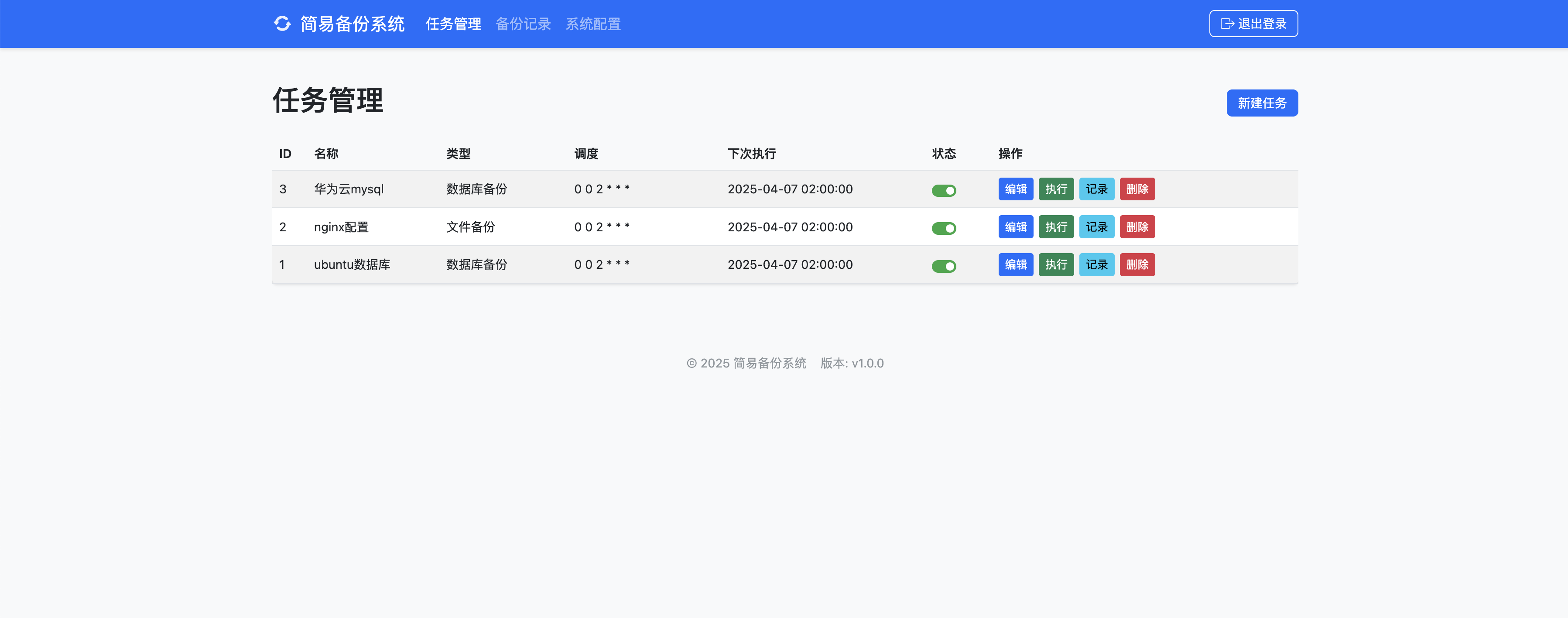Click the nginx配置 task name cell
This screenshot has height=618, width=1568.
point(341,227)
